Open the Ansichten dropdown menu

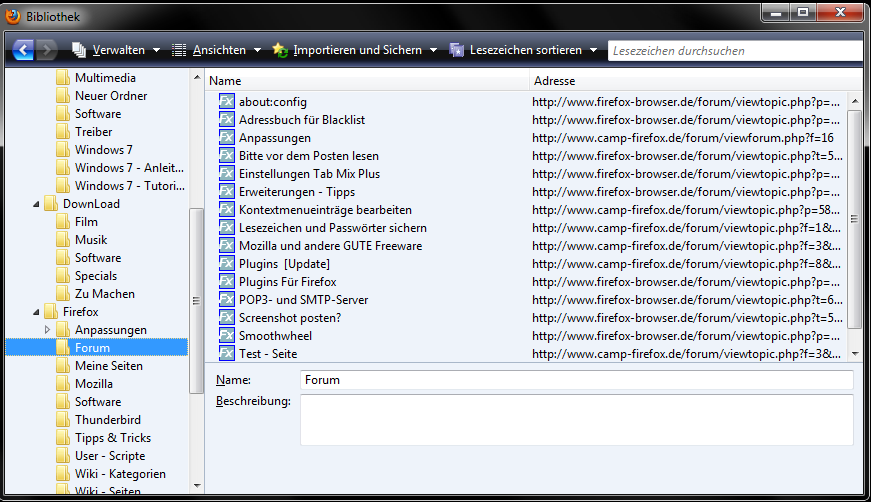[216, 50]
